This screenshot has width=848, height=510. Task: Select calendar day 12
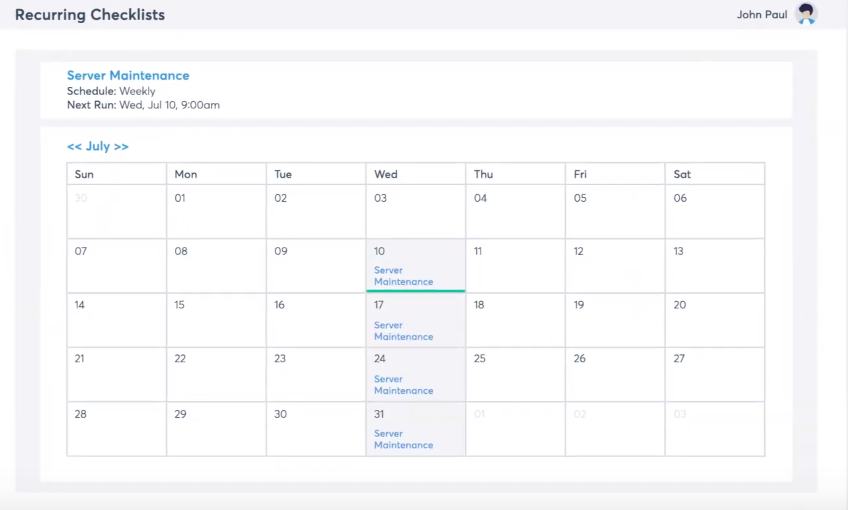pyautogui.click(x=615, y=266)
